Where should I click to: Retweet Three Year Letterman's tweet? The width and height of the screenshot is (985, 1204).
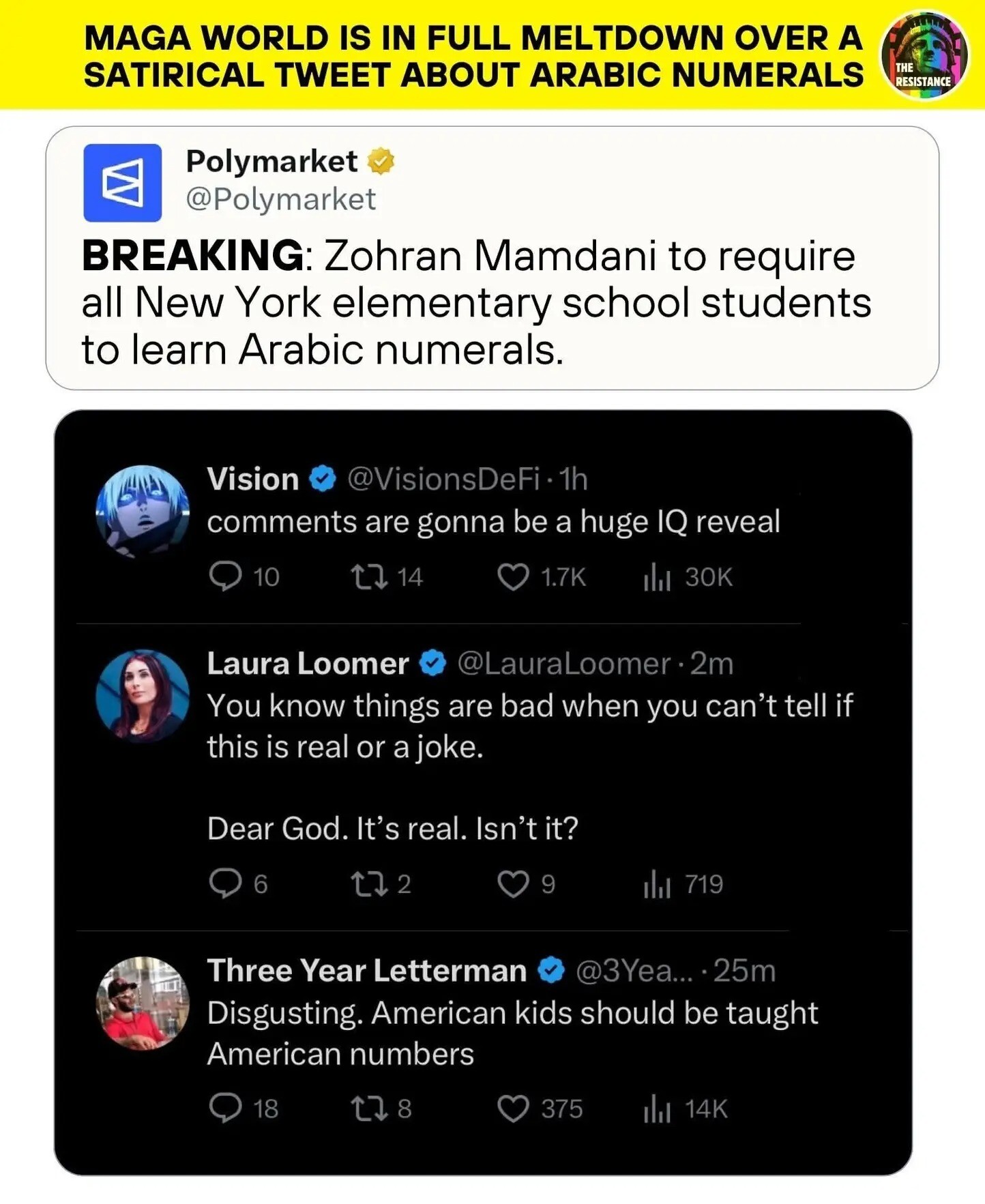pos(369,1108)
